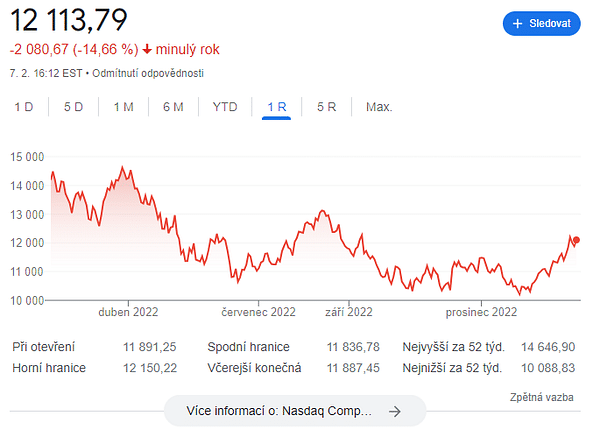Switch to the 1 M chart range
Viewport: 600px width, 436px height.
pos(123,107)
